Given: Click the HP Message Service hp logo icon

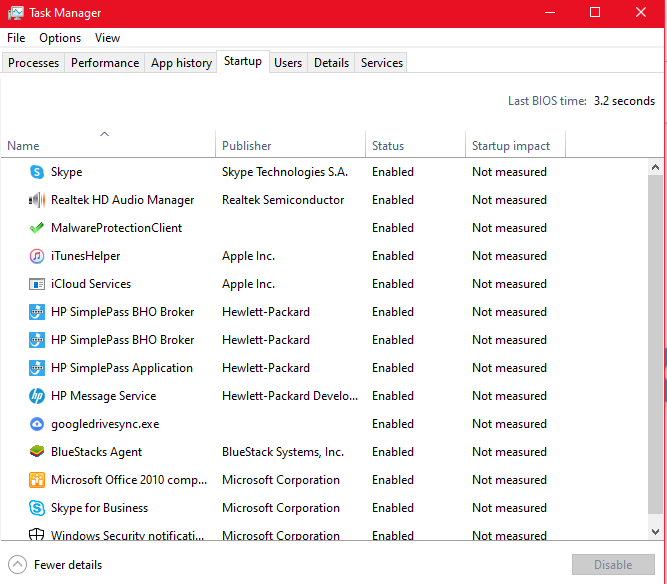Looking at the screenshot, I should click(37, 396).
